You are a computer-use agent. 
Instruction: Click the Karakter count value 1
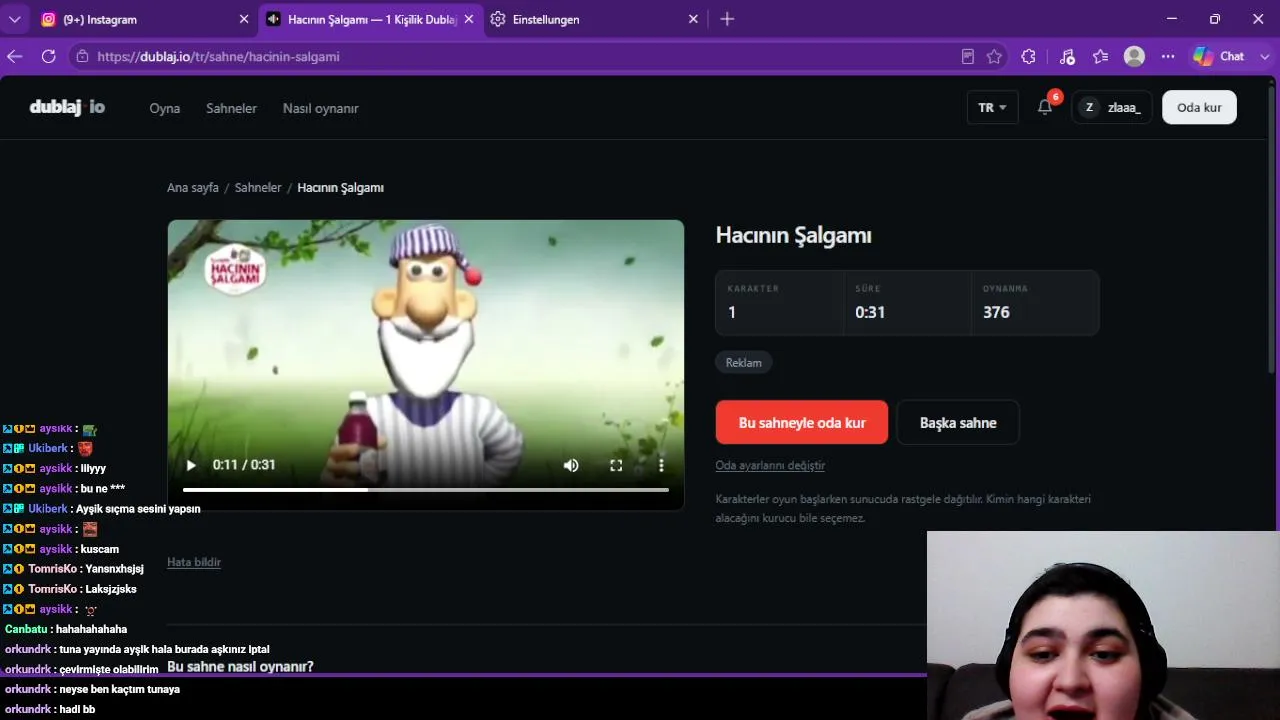coord(732,312)
